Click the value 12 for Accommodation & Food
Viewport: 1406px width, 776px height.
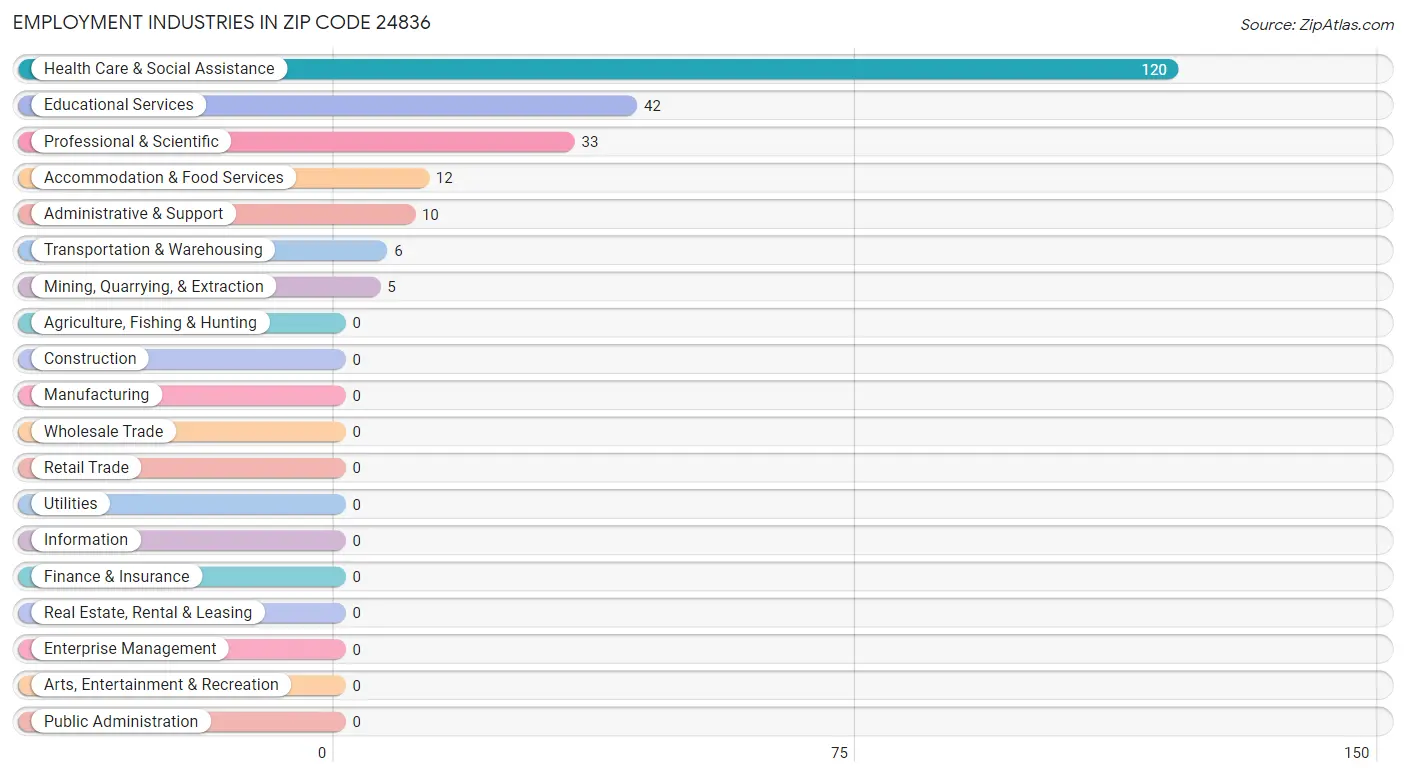tap(444, 178)
